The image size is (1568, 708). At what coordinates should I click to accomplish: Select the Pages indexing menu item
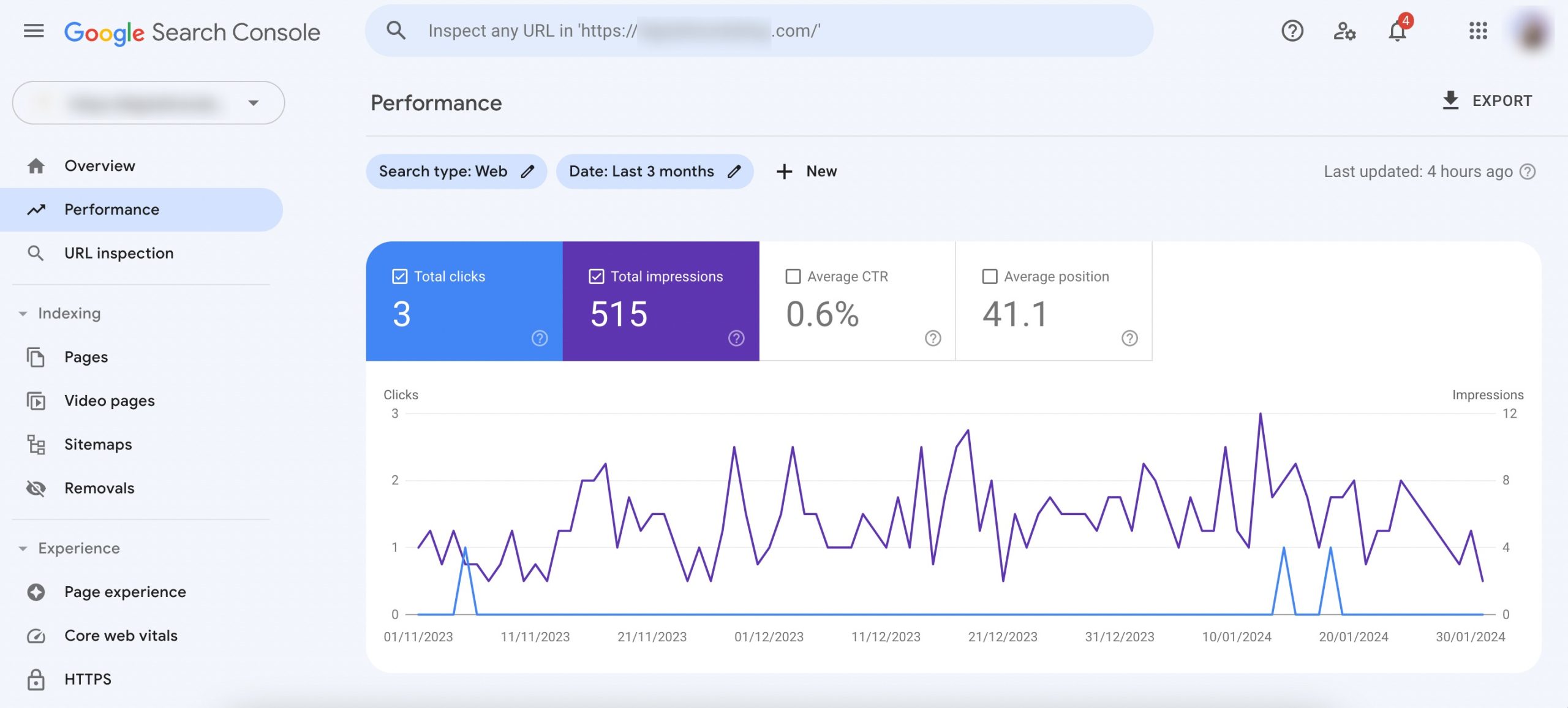(86, 357)
